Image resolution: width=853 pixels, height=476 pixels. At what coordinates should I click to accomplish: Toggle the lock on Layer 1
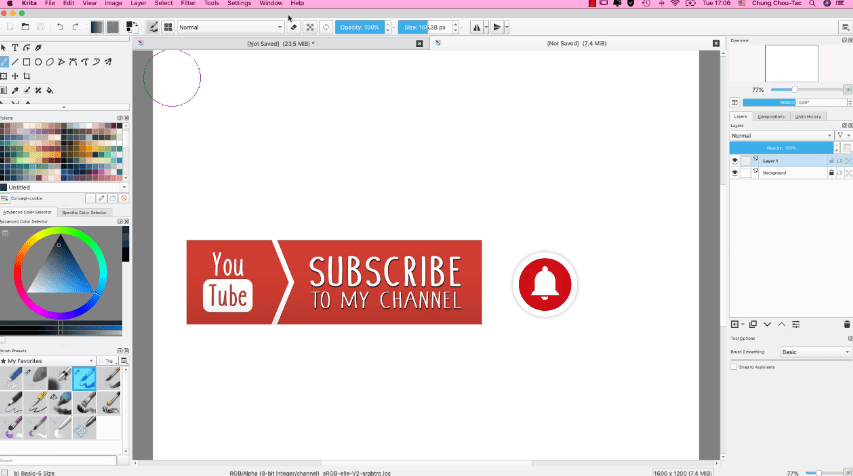[x=831, y=161]
